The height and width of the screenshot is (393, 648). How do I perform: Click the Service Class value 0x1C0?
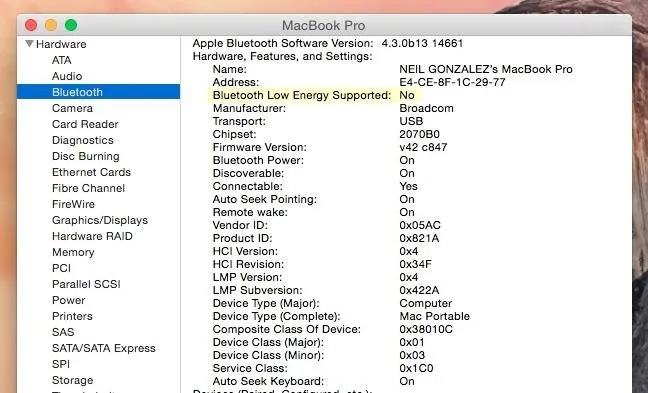click(416, 368)
